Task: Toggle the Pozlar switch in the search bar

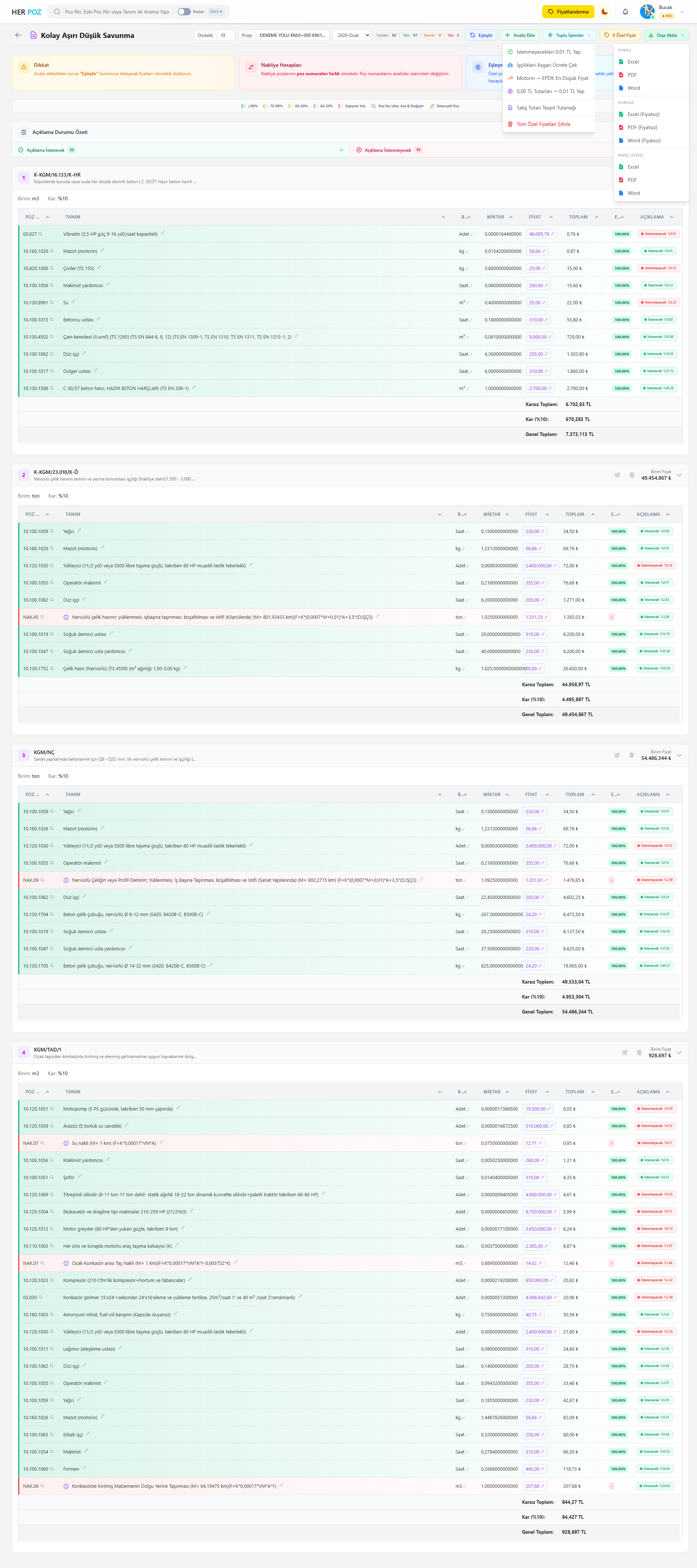Action: click(x=184, y=12)
